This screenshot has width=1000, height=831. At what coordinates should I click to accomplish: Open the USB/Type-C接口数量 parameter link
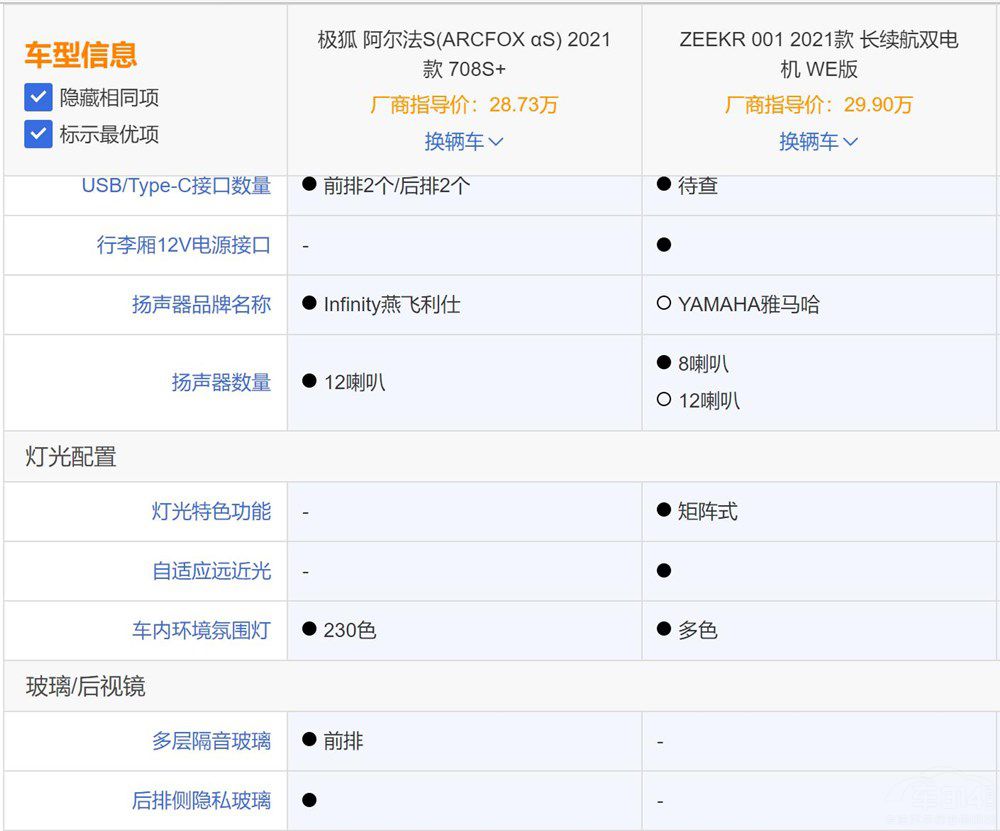(176, 186)
